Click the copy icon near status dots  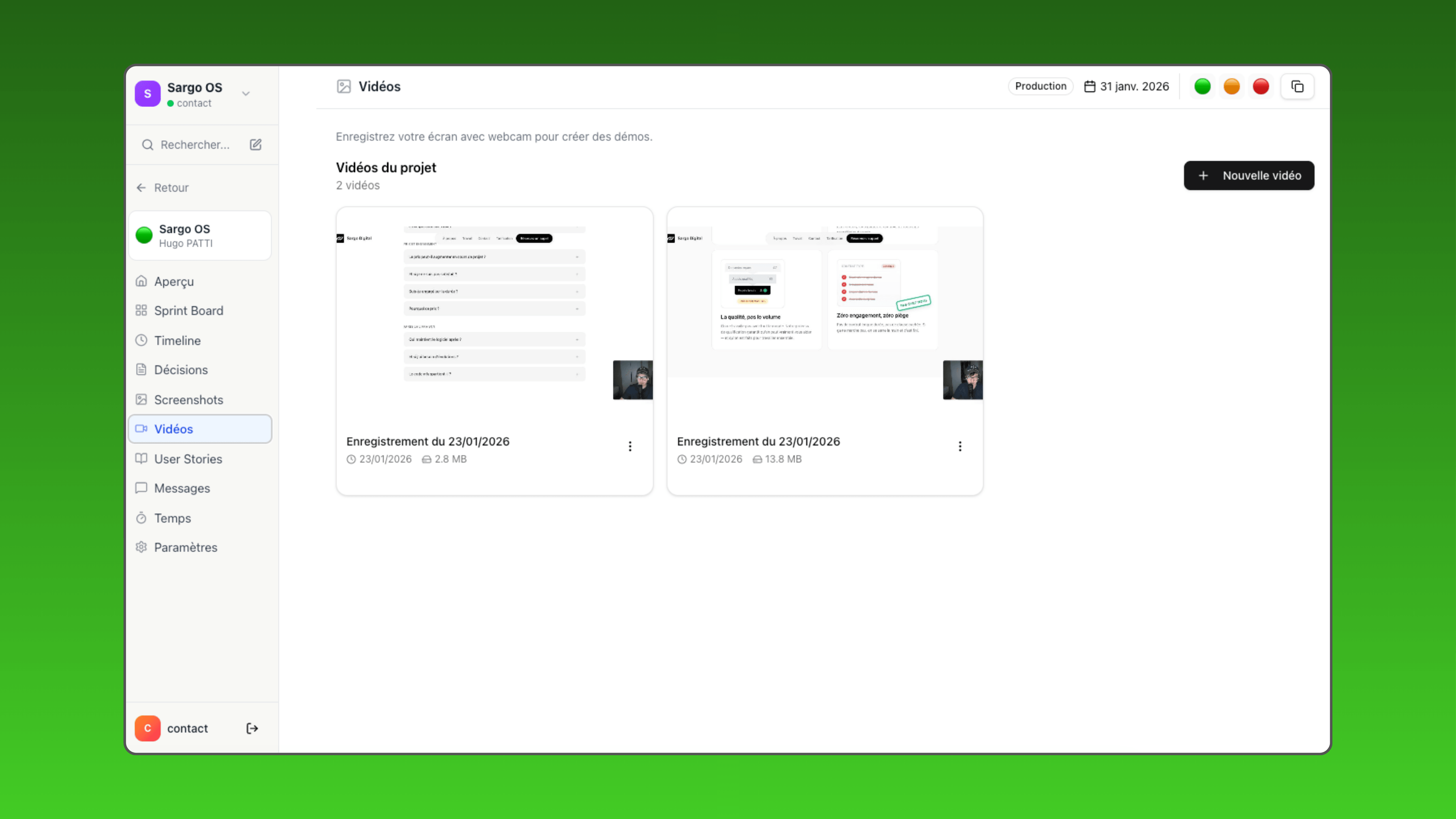1297,86
